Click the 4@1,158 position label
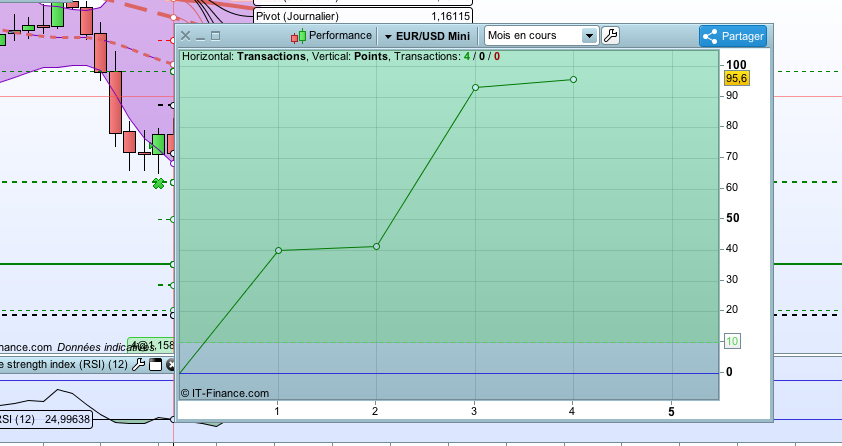 pyautogui.click(x=151, y=345)
